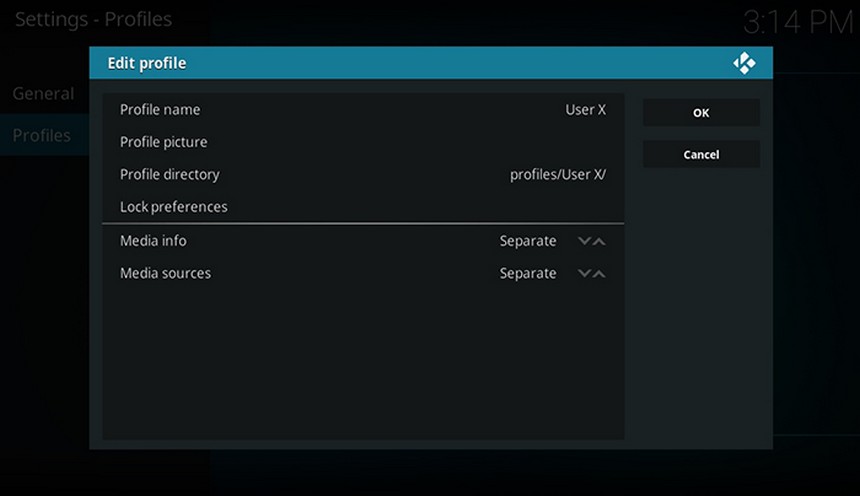Click the Media info down arrow
Viewport: 860px width, 496px height.
tap(584, 241)
